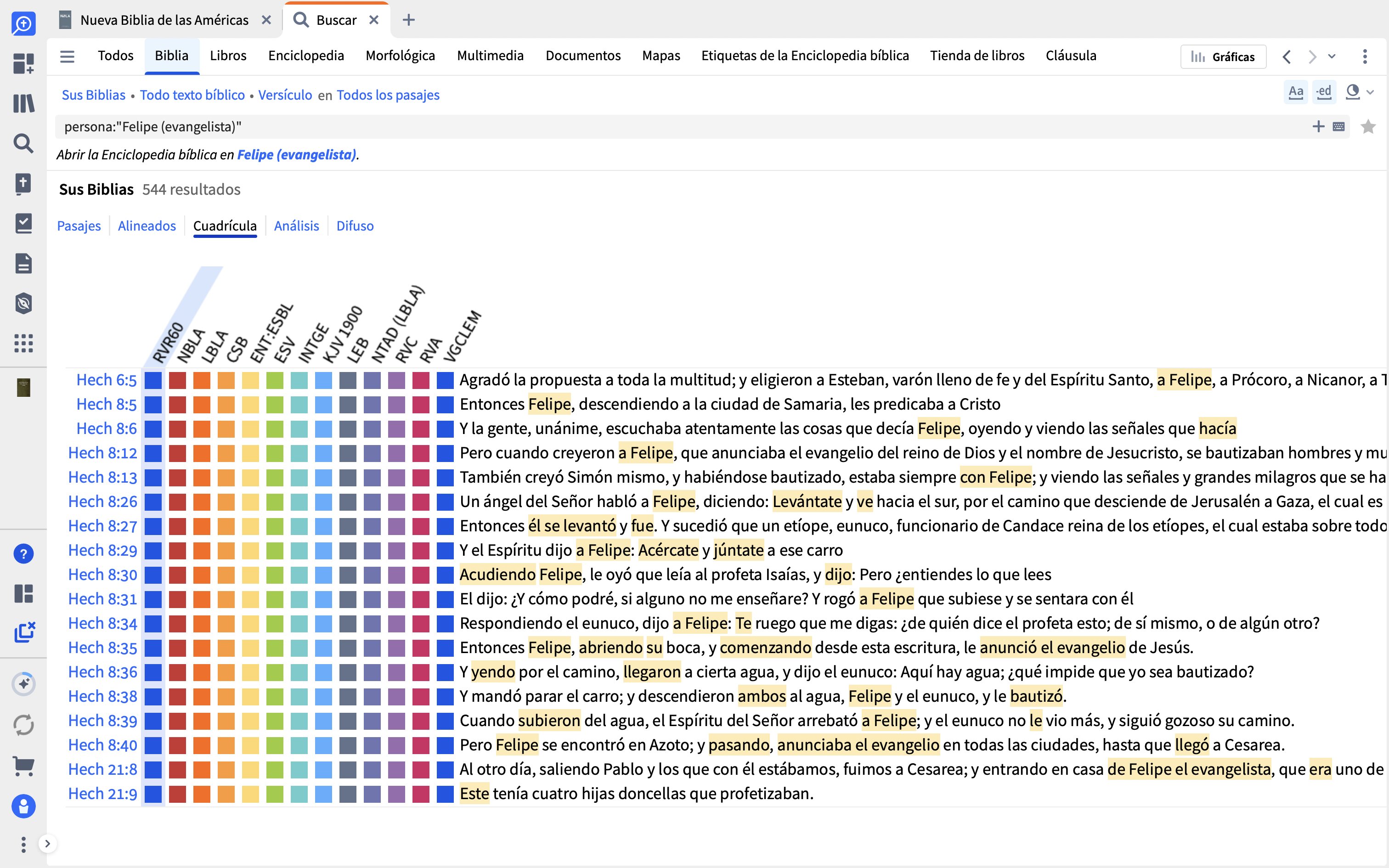Open the Library books icon in the sidebar

point(23,103)
